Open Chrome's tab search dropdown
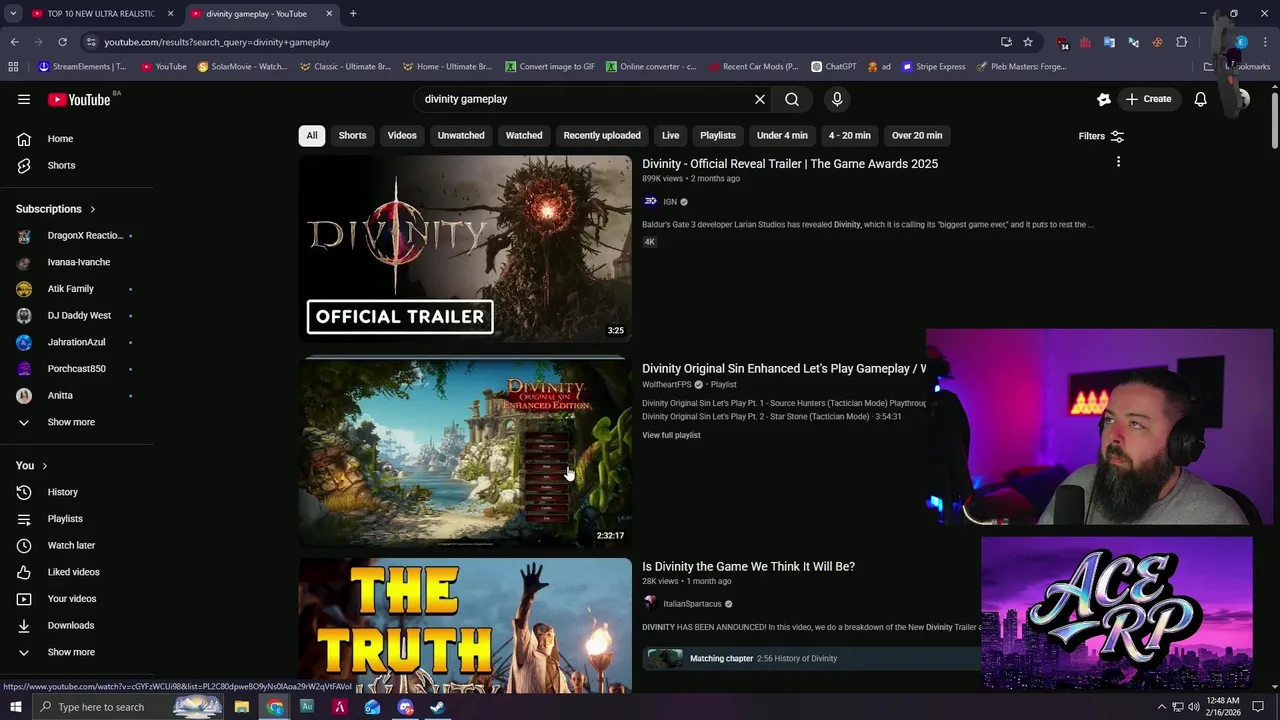Viewport: 1280px width, 720px height. pyautogui.click(x=13, y=13)
